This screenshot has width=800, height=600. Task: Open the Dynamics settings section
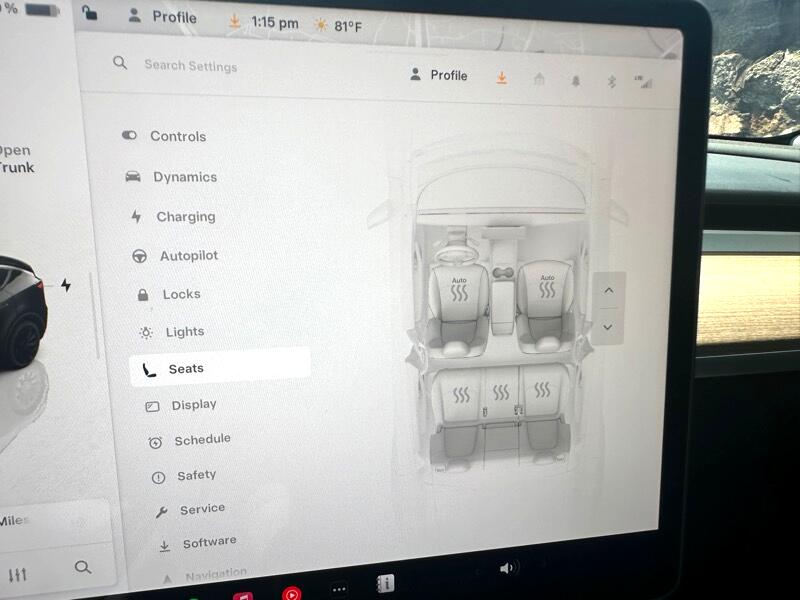coord(184,177)
